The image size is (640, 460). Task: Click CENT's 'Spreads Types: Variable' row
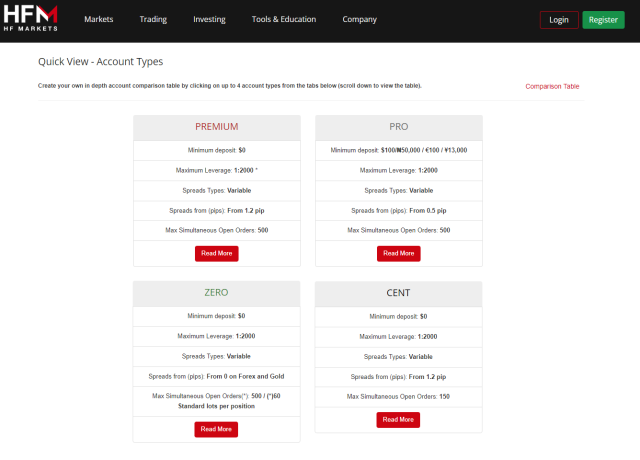point(398,357)
